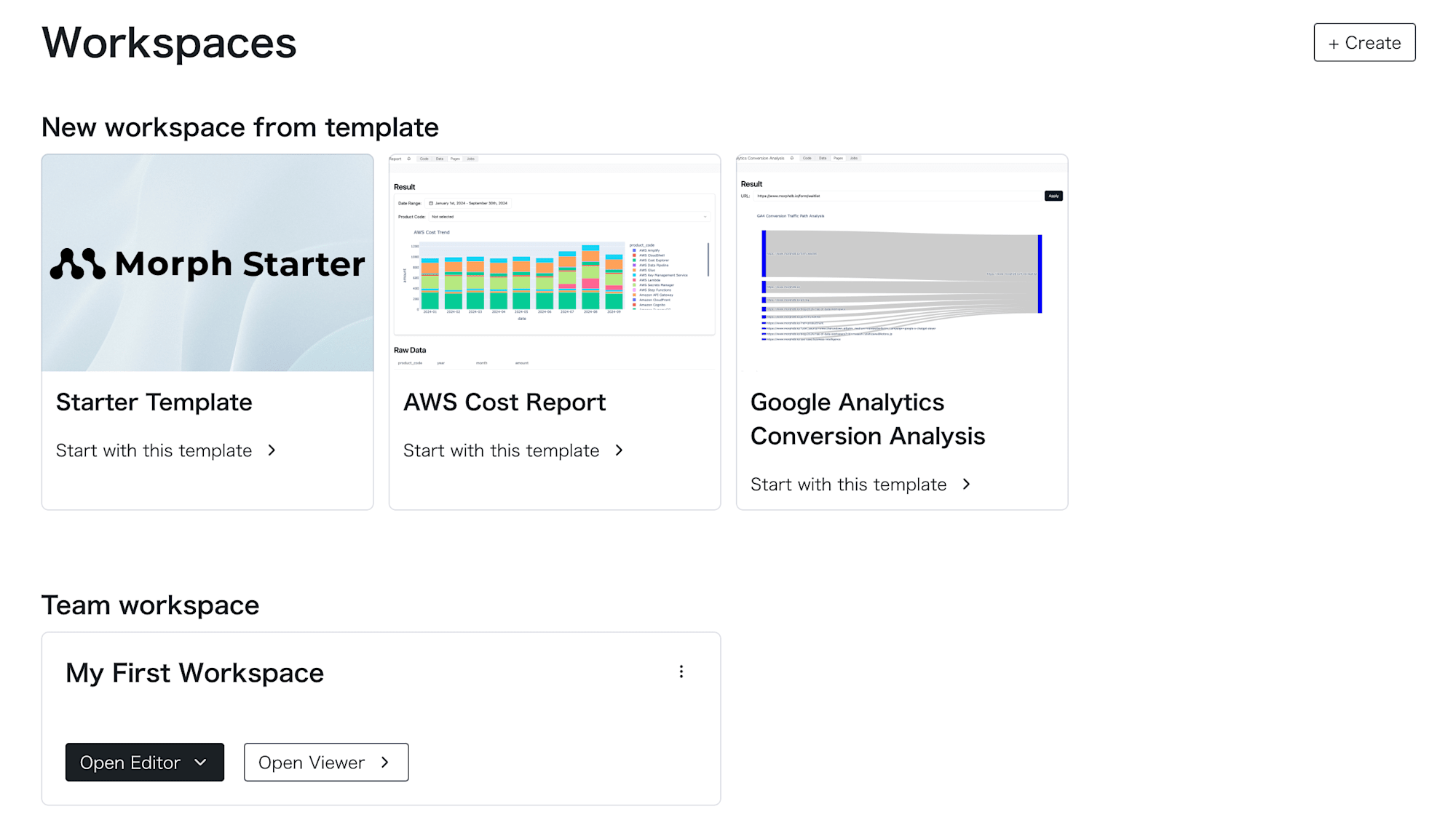Click the Create workspace button
This screenshot has height=836, width=1456.
point(1364,42)
